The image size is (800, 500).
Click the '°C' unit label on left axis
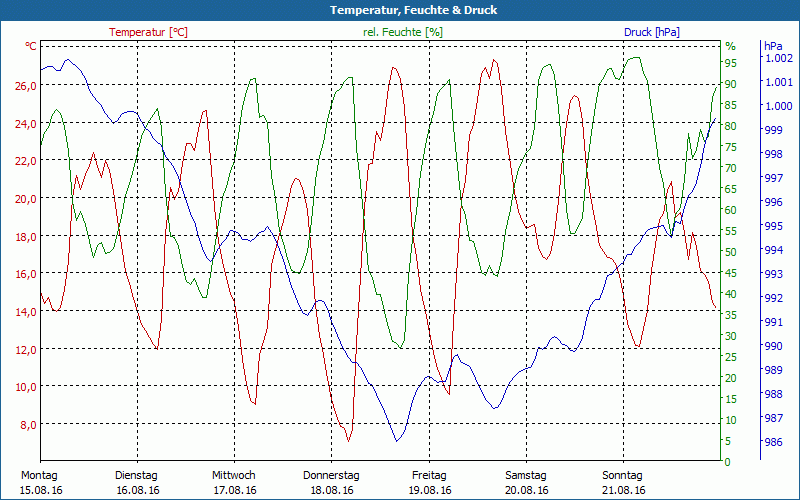tap(31, 46)
